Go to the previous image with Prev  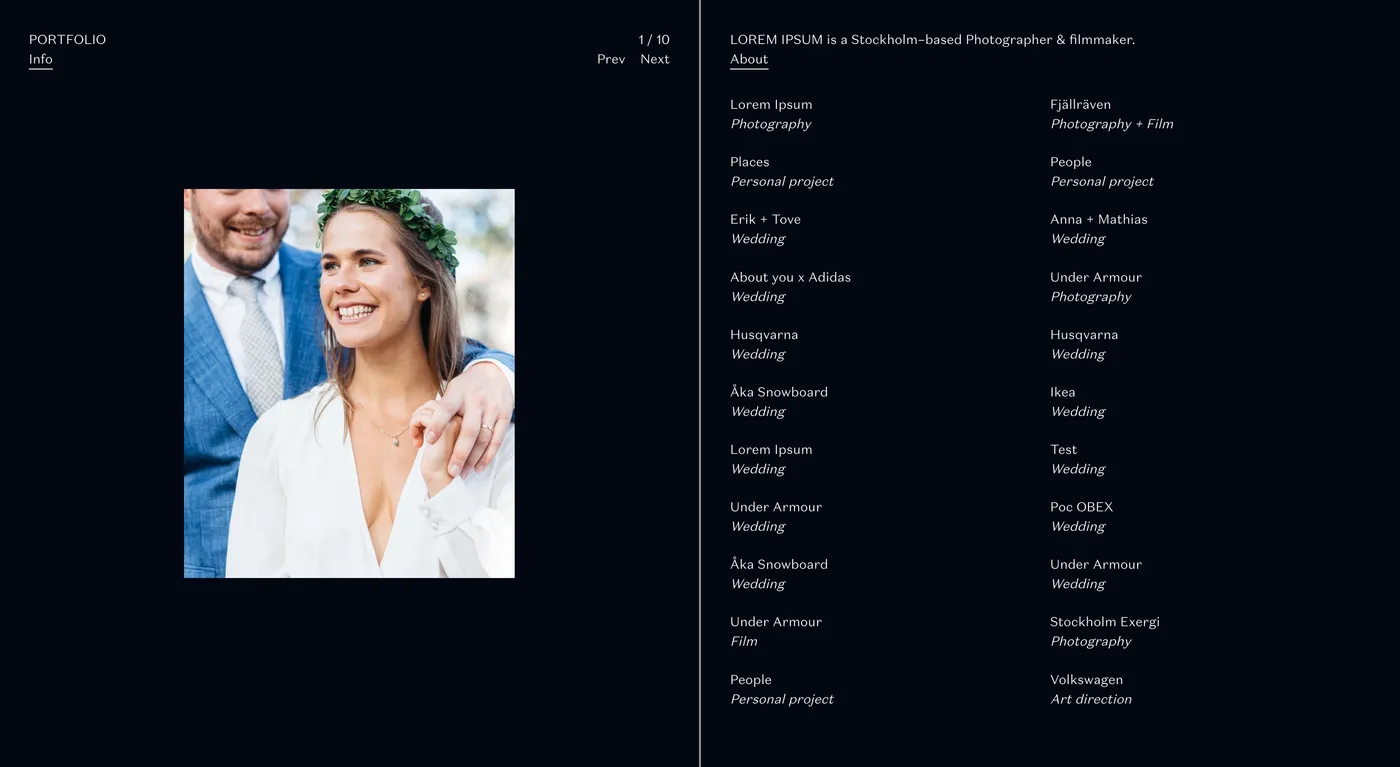point(611,59)
